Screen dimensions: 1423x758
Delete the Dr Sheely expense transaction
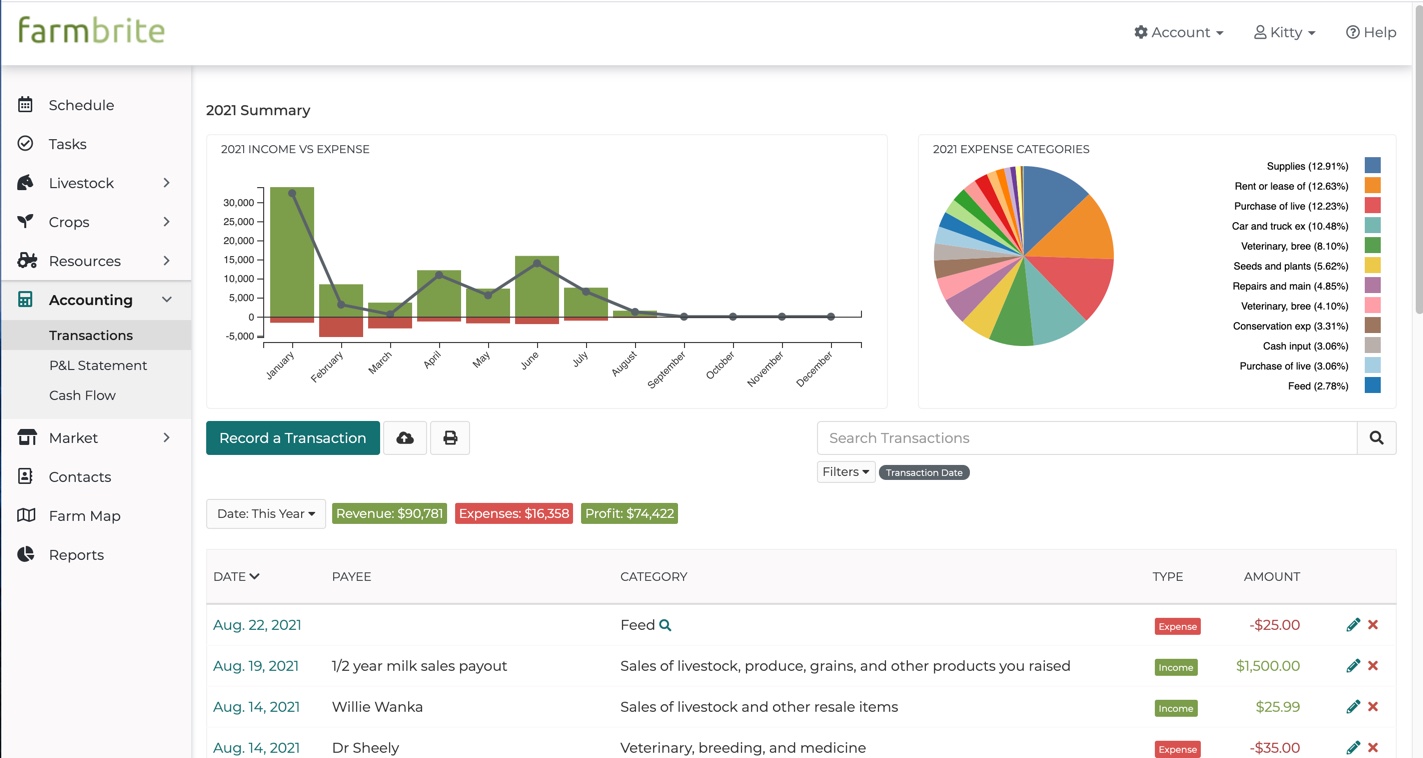coord(1373,748)
